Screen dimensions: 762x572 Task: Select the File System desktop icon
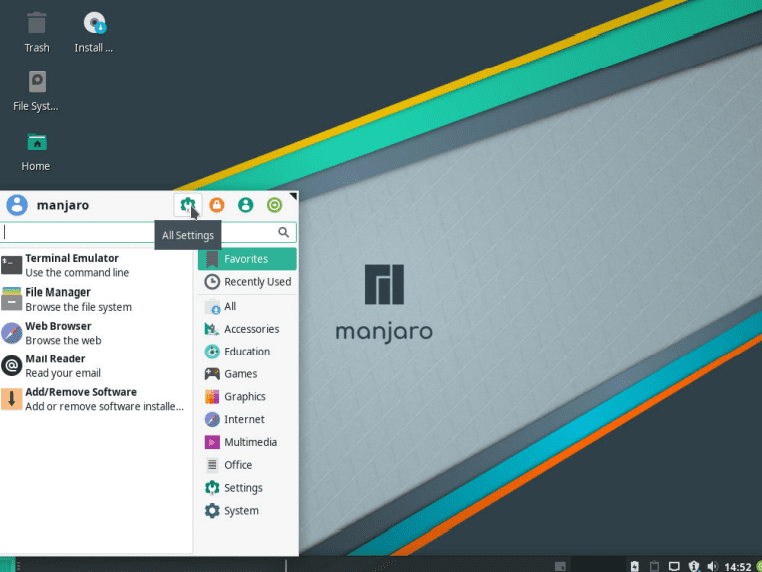pos(36,91)
